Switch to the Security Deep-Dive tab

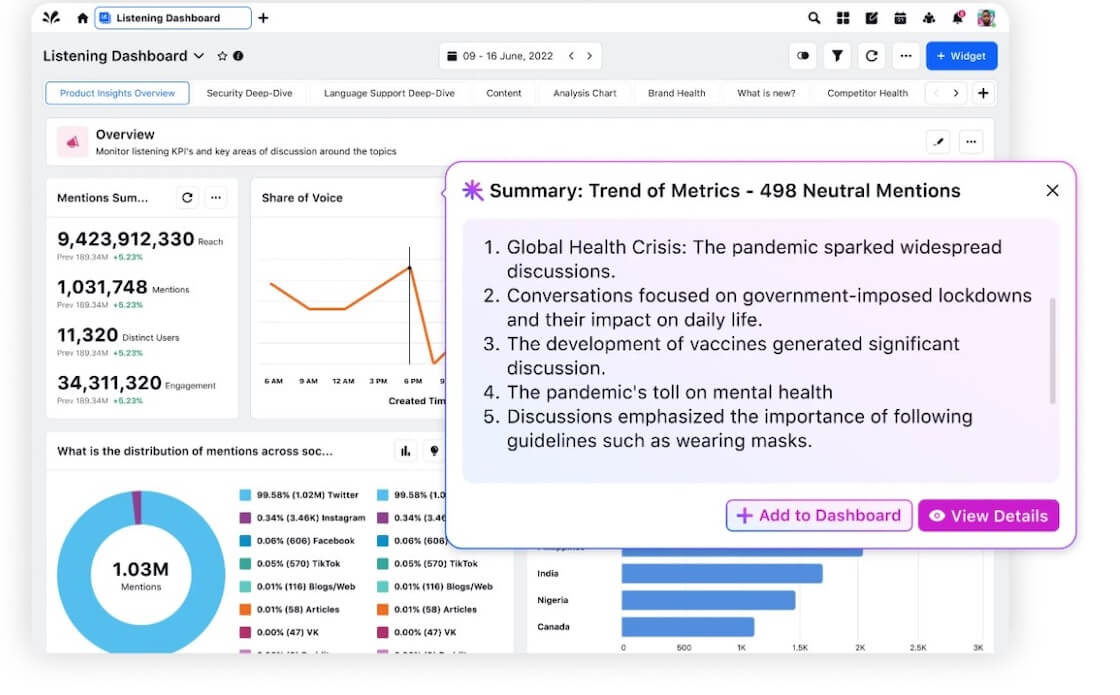click(x=249, y=93)
